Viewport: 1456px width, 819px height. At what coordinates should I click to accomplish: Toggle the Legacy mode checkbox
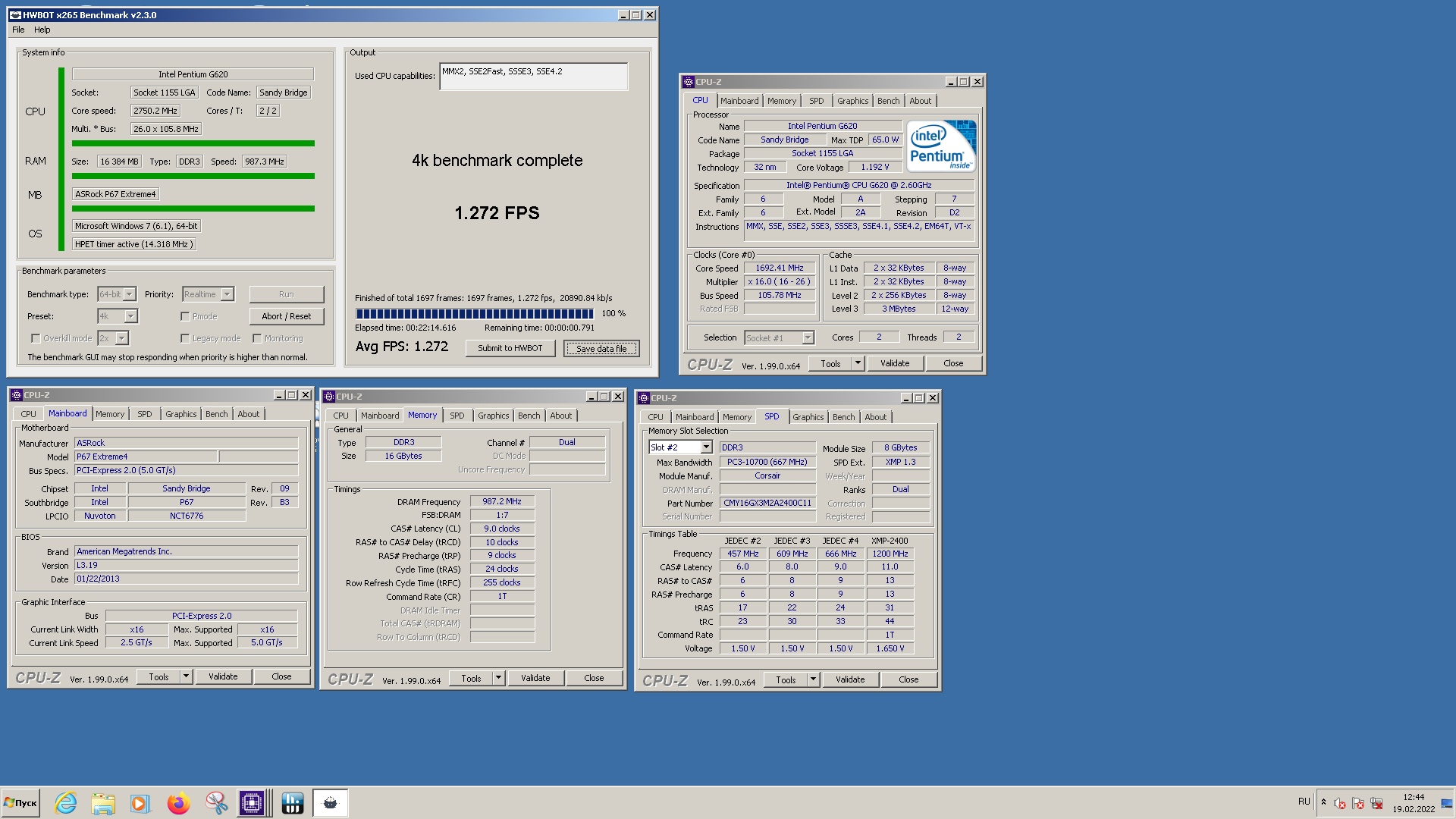click(x=185, y=338)
